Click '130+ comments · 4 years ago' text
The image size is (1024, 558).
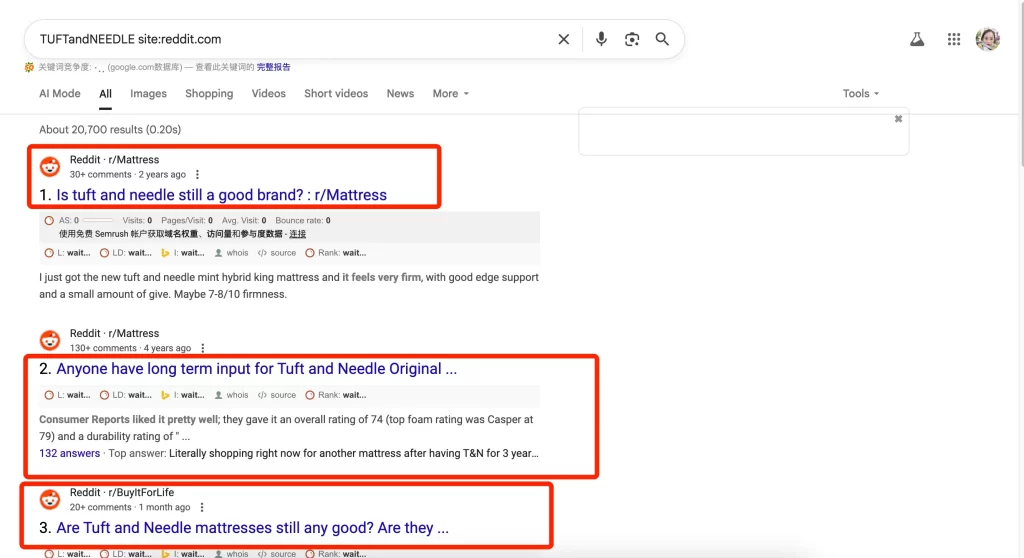tap(130, 348)
